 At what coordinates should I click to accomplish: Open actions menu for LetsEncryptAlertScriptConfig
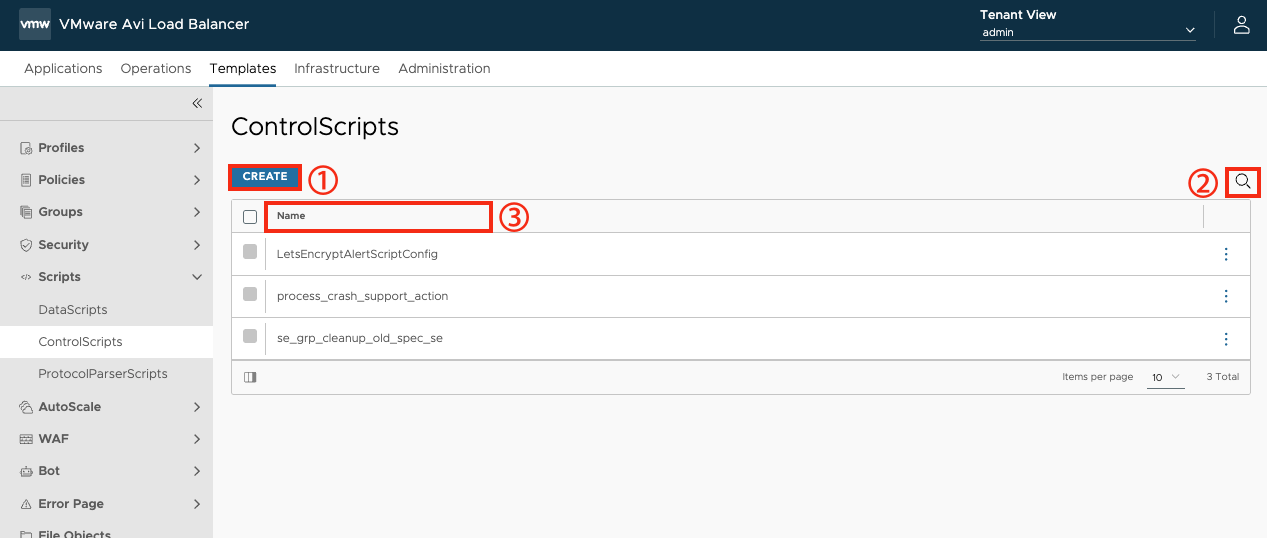pos(1226,254)
